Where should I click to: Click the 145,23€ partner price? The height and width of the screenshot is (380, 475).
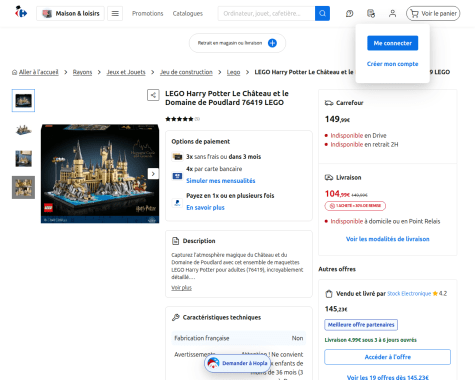336,309
